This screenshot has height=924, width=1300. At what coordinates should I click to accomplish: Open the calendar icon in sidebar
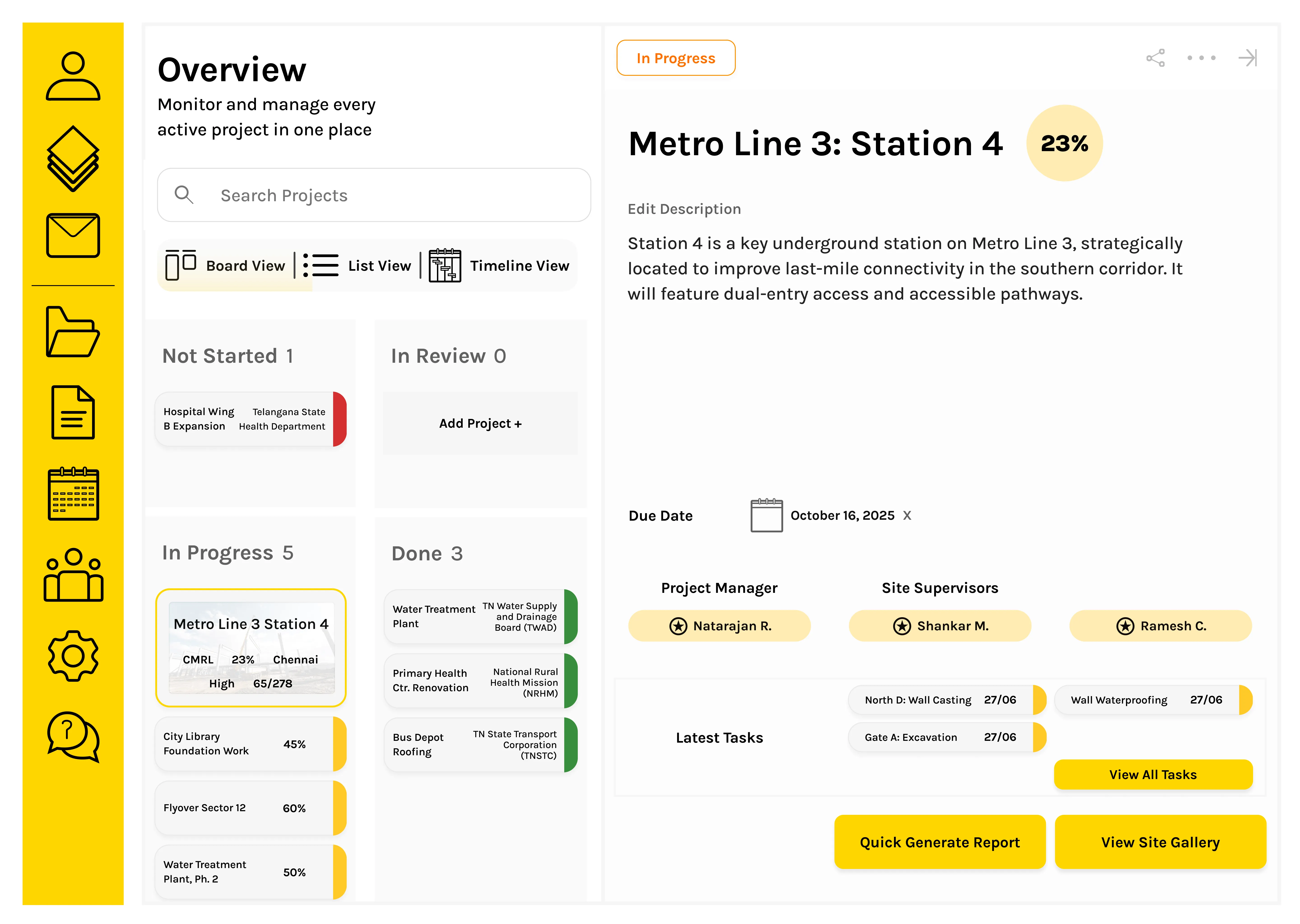point(73,493)
